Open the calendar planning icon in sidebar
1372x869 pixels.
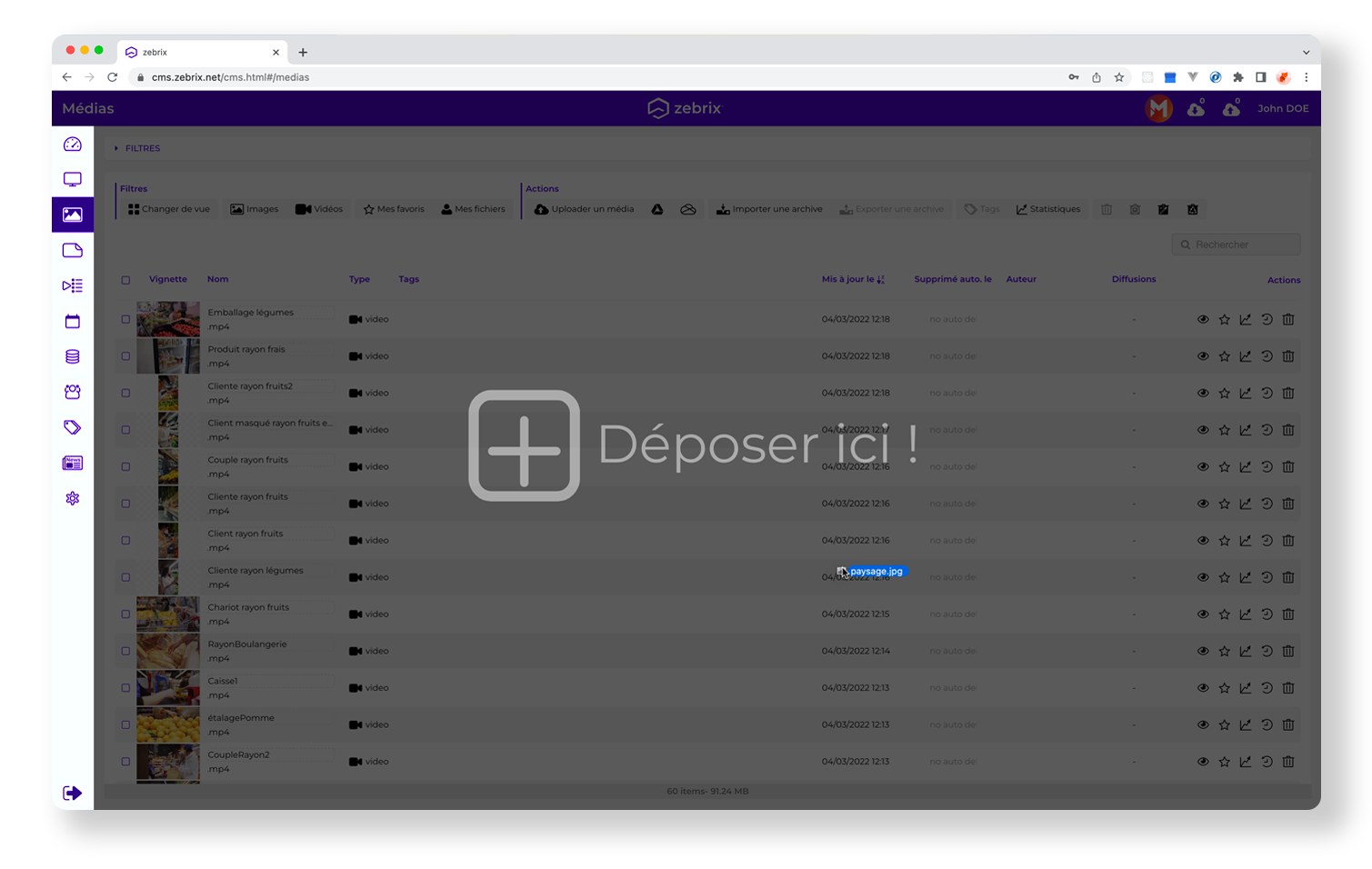click(x=73, y=322)
